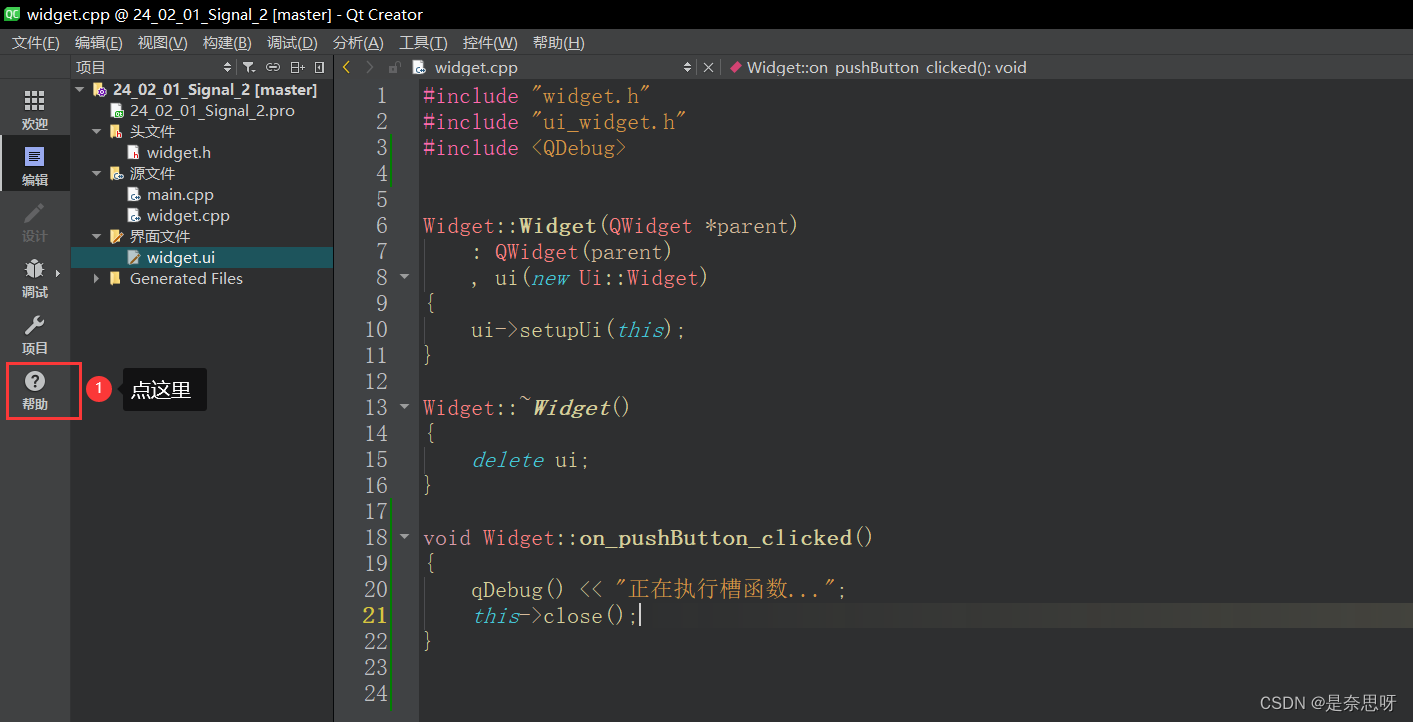
Task: Open the 工具(T) menu
Action: coord(423,43)
